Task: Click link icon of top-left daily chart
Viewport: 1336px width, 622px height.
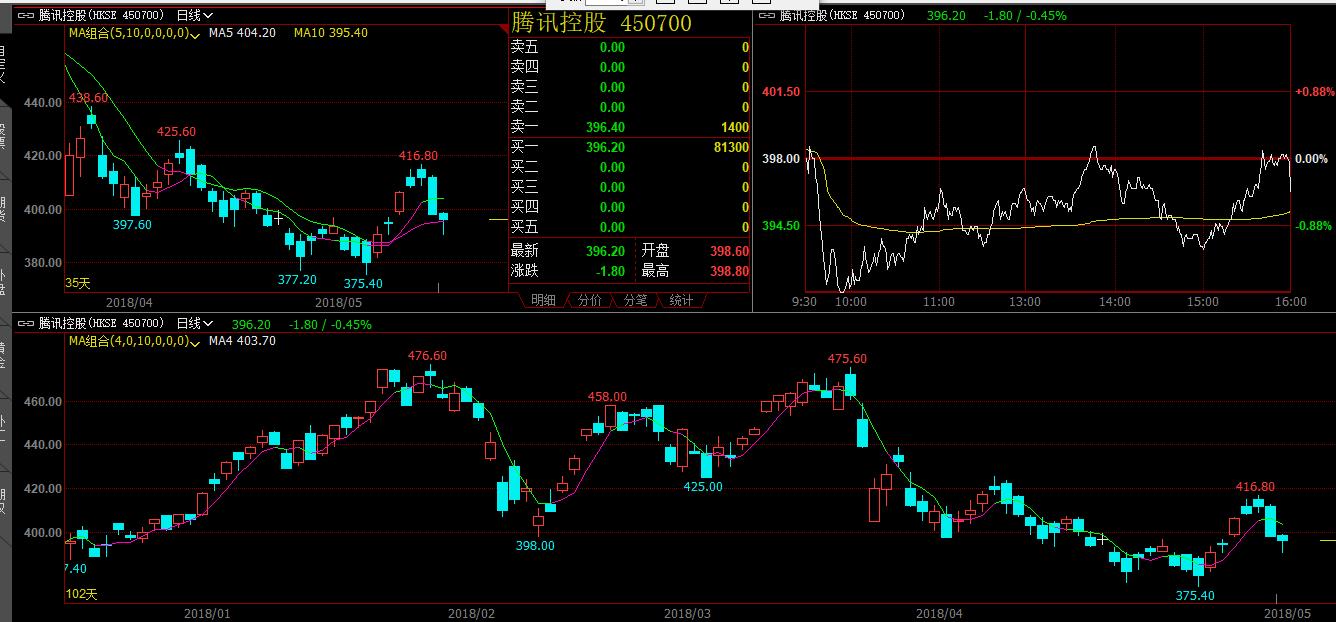Action: pos(26,16)
